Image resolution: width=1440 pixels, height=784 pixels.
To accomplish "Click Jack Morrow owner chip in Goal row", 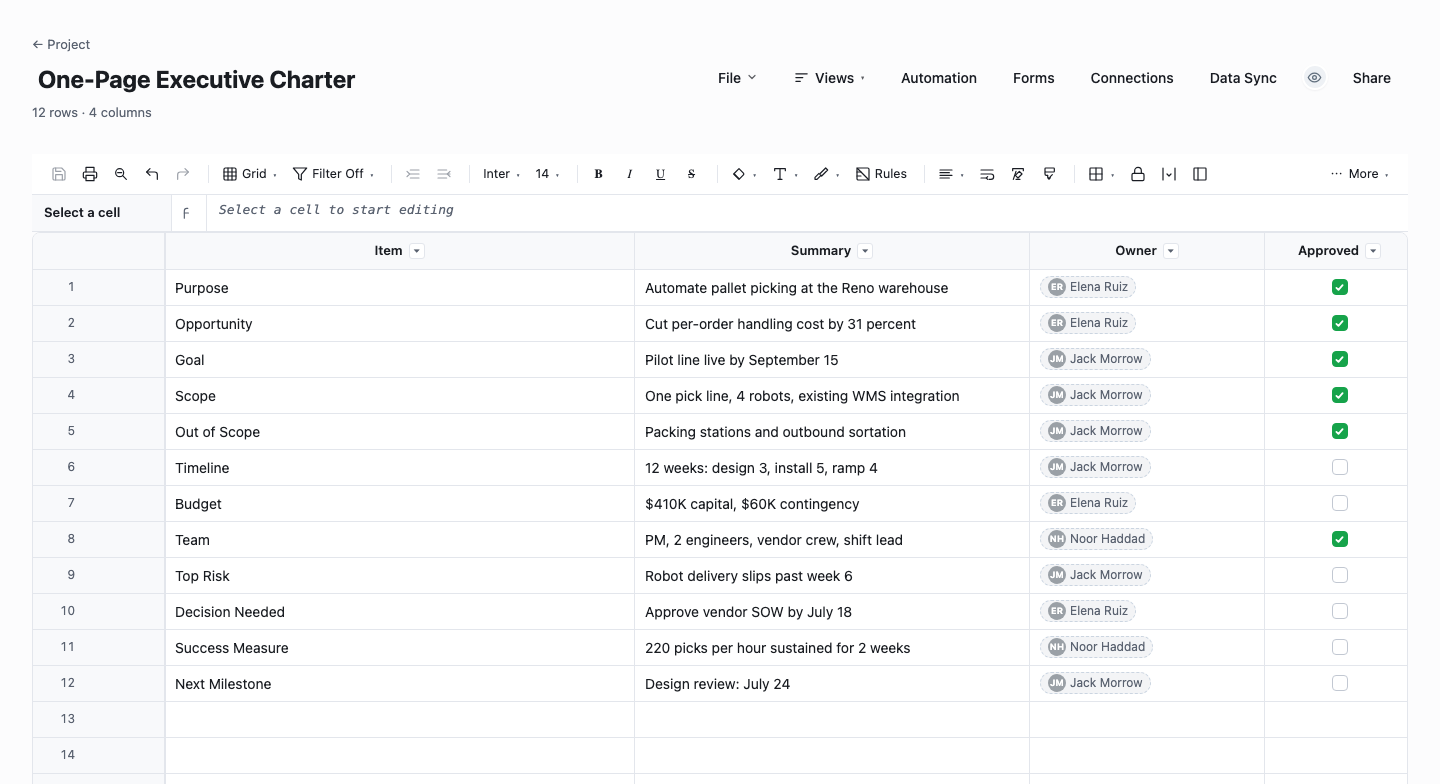I will click(x=1095, y=359).
